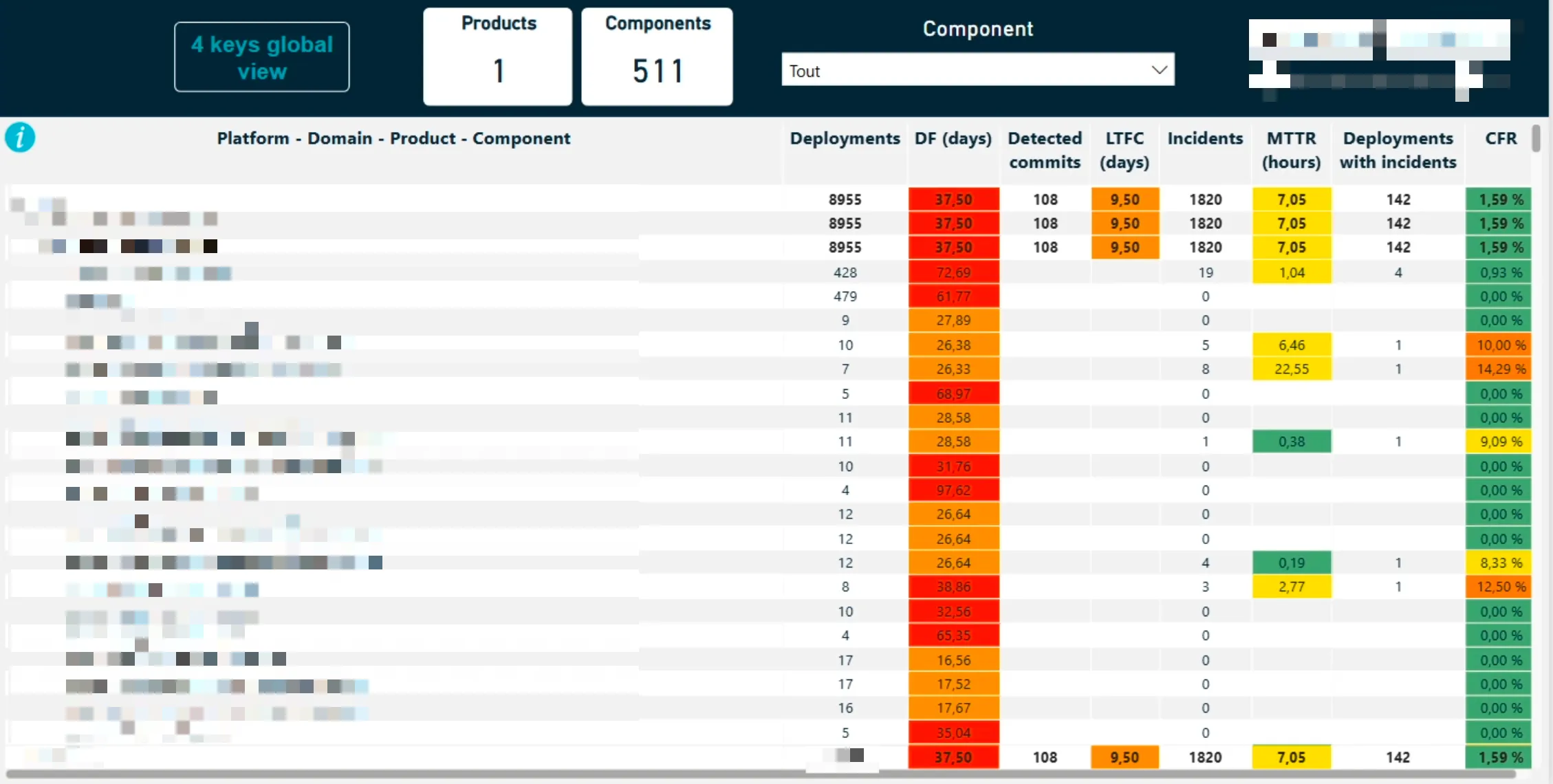Image resolution: width=1553 pixels, height=784 pixels.
Task: Sort by Detected commits column header
Action: [1045, 150]
